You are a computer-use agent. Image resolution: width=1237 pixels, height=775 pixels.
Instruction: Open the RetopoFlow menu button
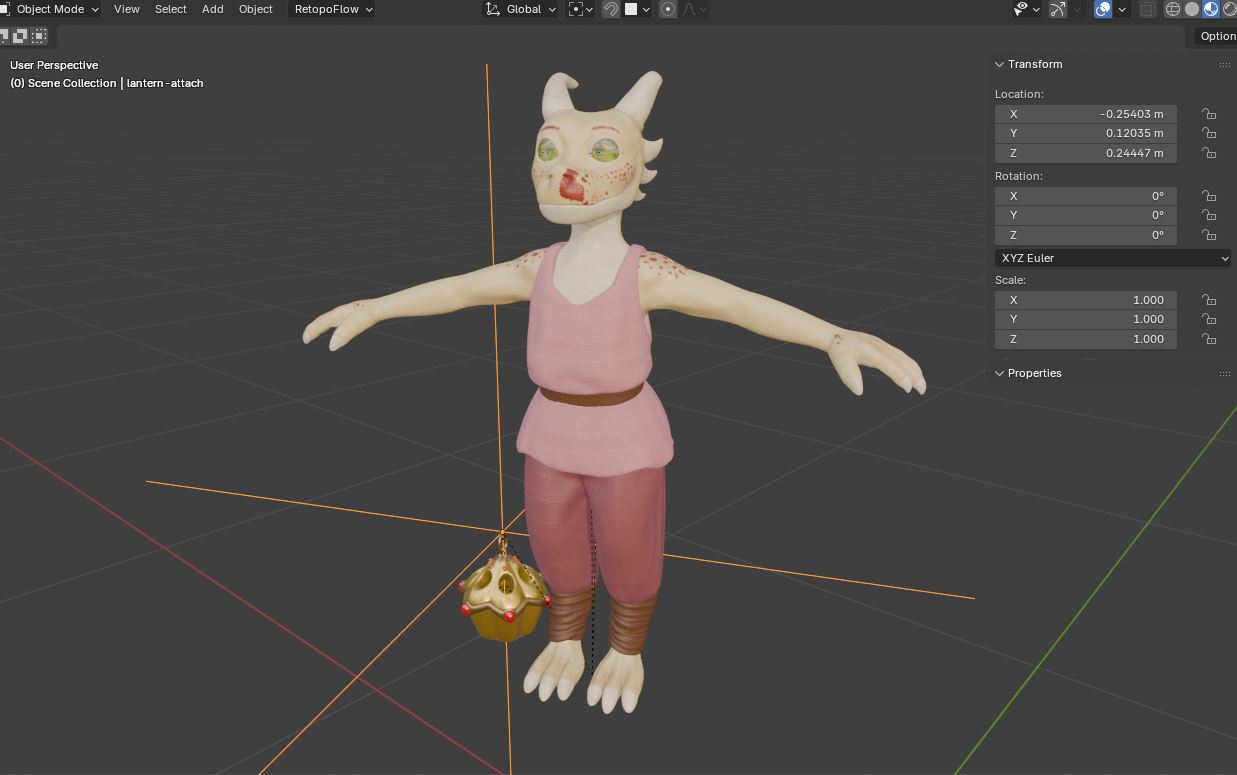(x=332, y=9)
